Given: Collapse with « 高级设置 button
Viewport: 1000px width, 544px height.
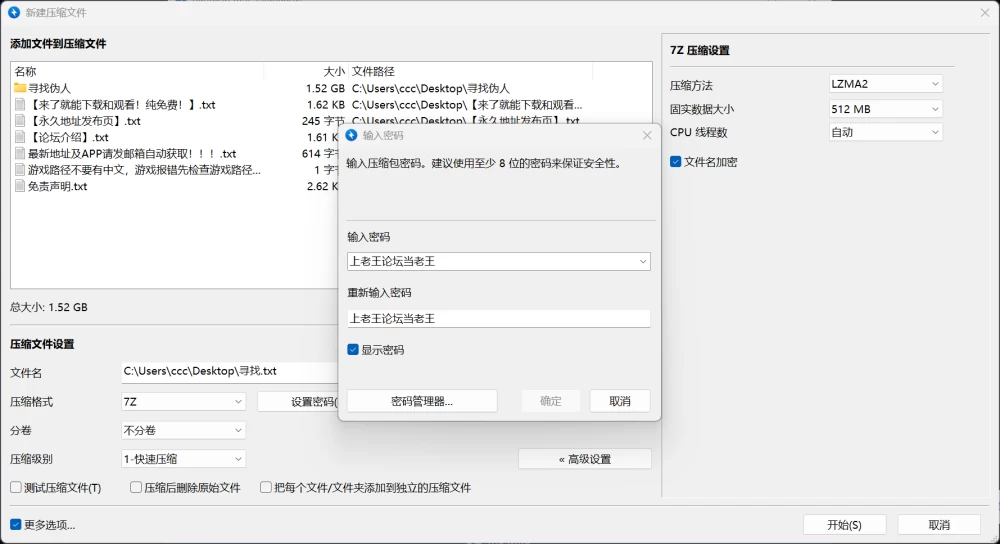Looking at the screenshot, I should pyautogui.click(x=585, y=459).
